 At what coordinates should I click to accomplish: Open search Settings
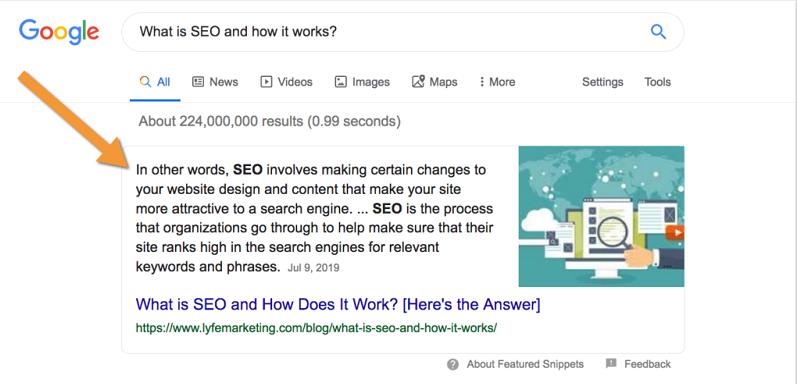click(602, 82)
